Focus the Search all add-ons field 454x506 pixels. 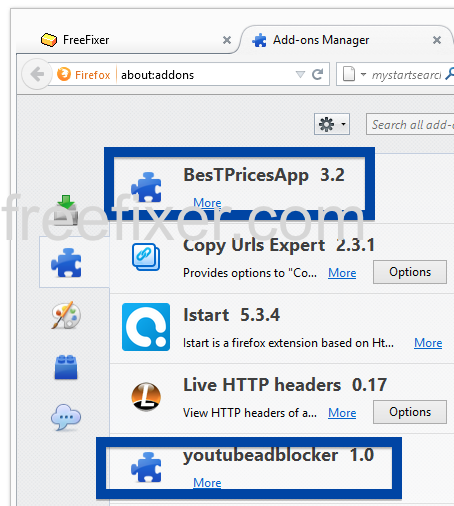(x=410, y=124)
